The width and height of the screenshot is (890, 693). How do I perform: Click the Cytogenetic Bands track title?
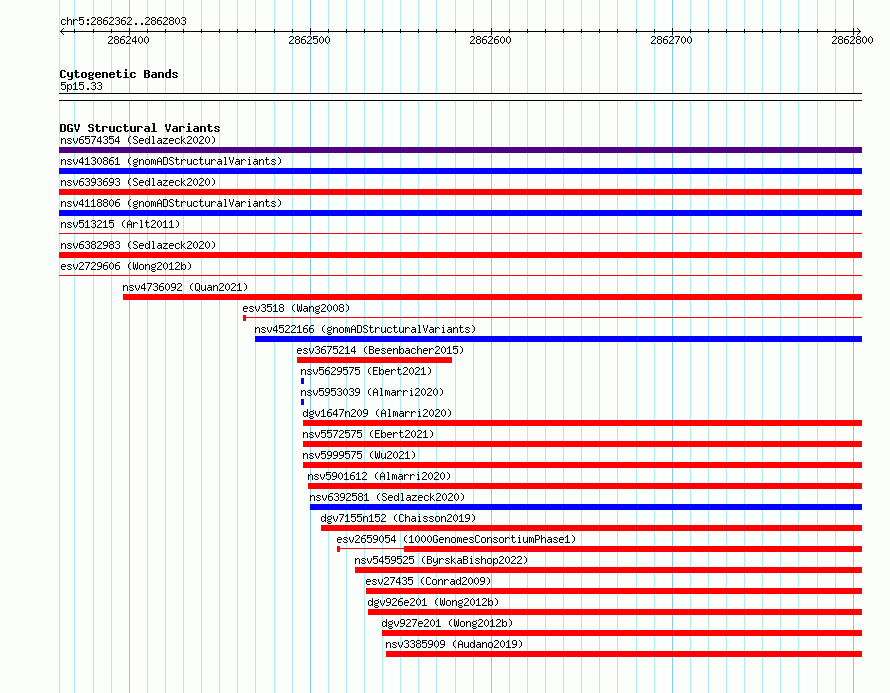[x=119, y=74]
